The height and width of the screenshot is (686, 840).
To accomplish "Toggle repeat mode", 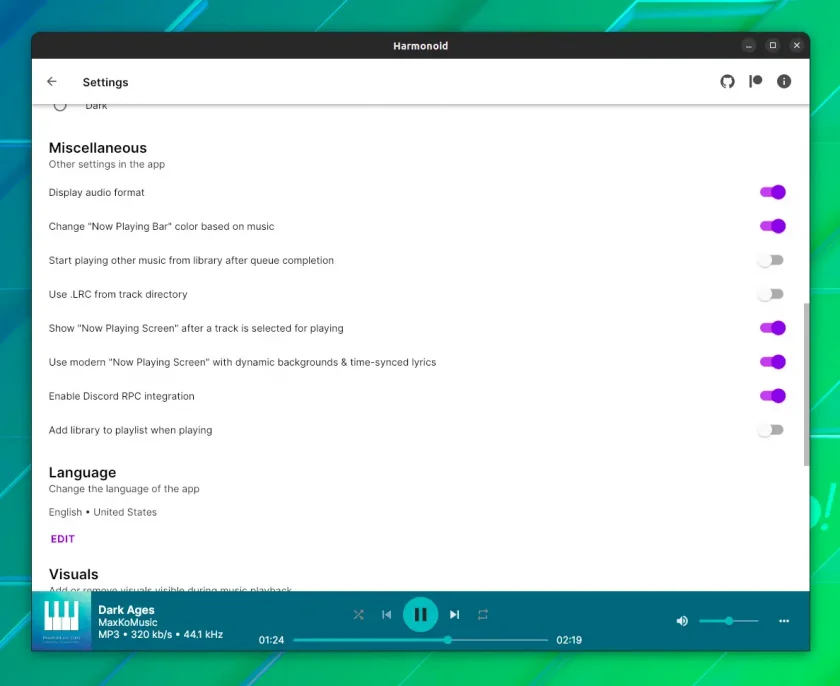I will coord(483,614).
